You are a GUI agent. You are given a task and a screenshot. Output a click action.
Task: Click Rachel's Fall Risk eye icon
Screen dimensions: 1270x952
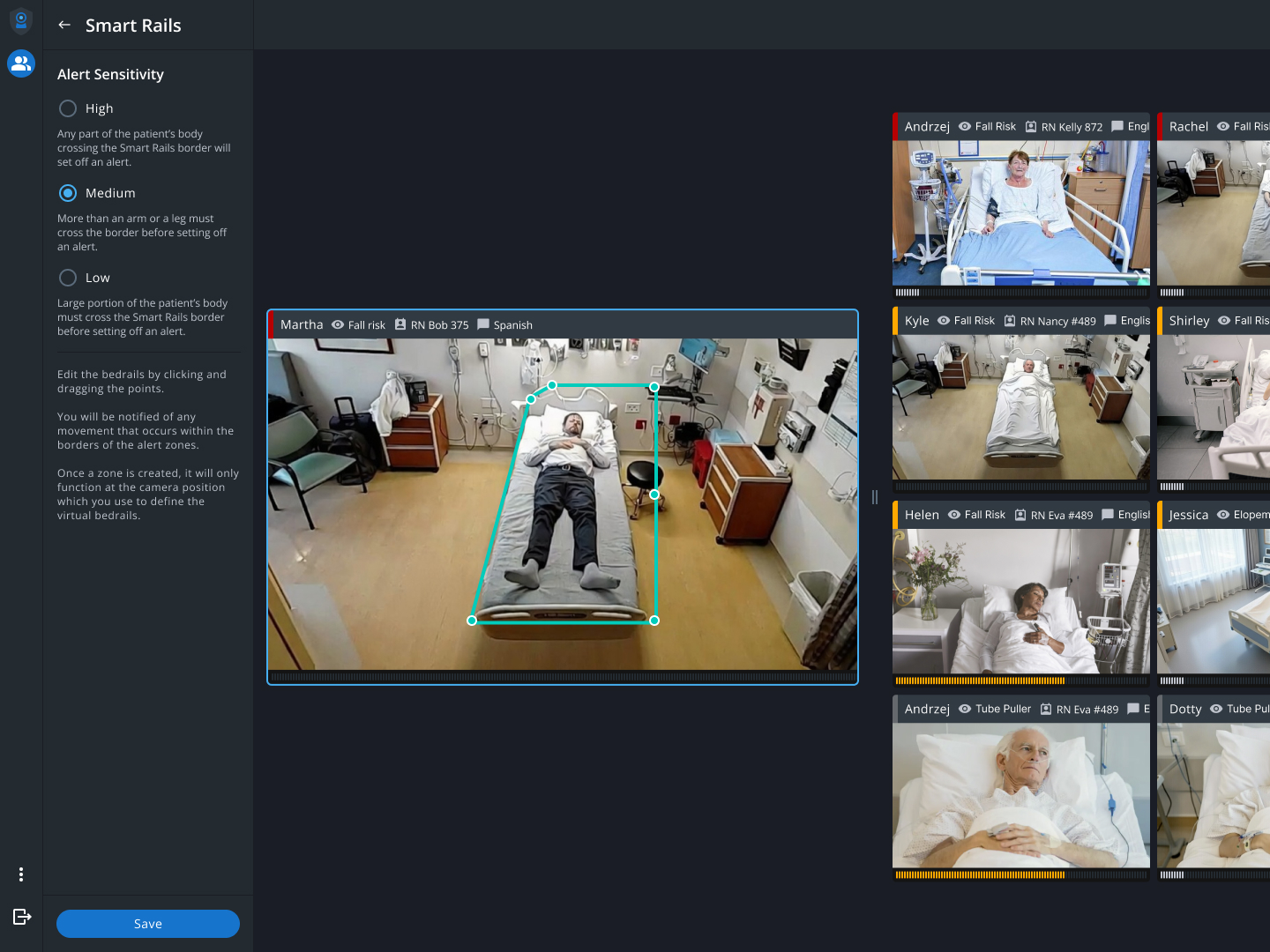coord(1223,126)
